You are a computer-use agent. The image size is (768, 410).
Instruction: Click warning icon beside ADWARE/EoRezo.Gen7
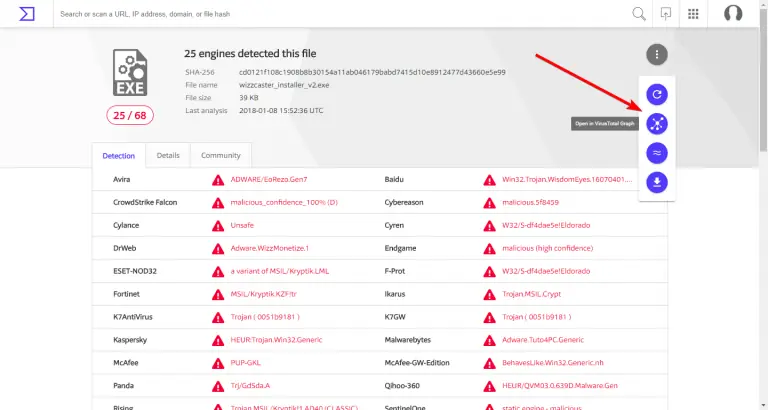coord(218,180)
